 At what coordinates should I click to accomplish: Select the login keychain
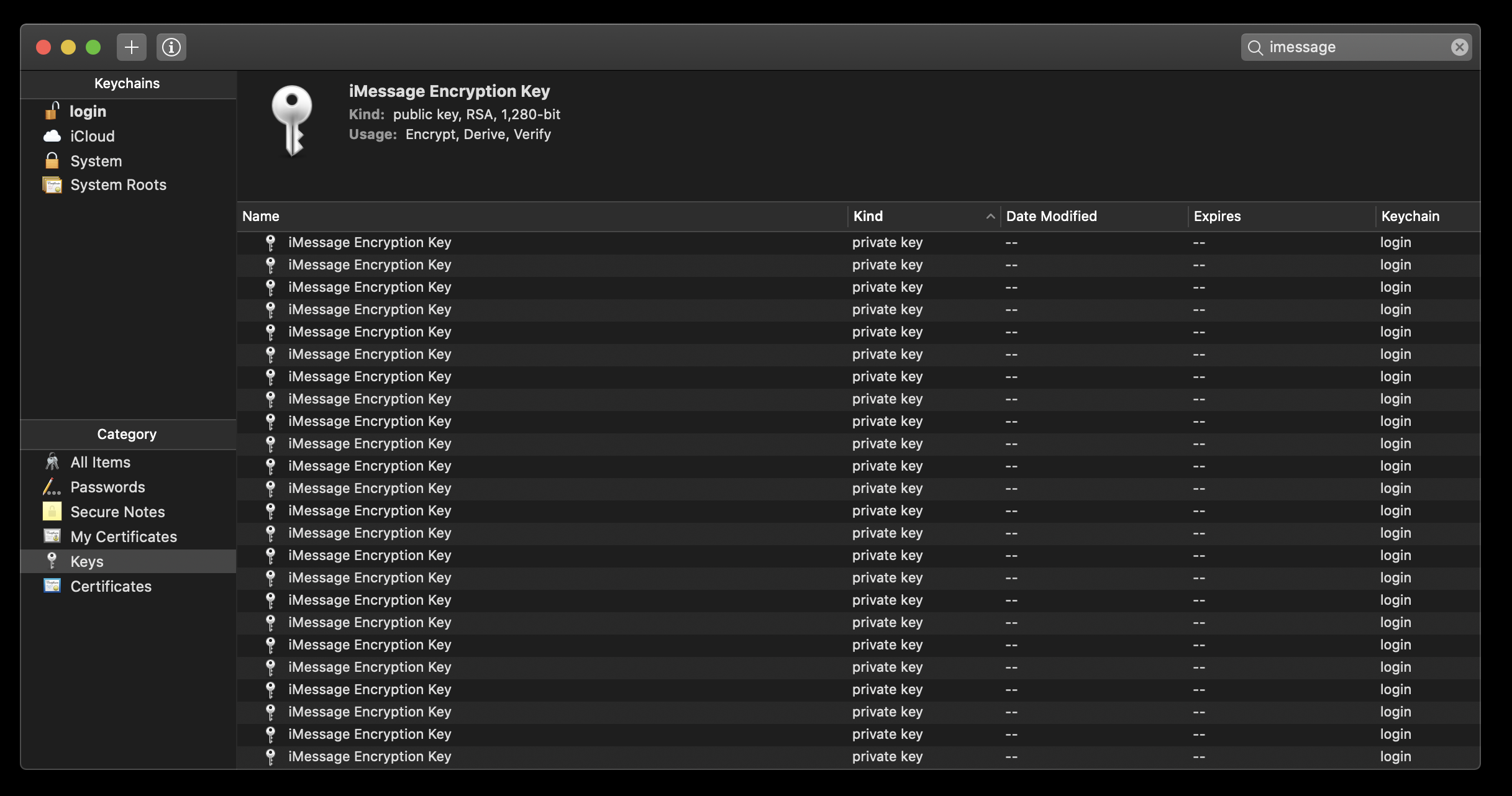coord(129,111)
